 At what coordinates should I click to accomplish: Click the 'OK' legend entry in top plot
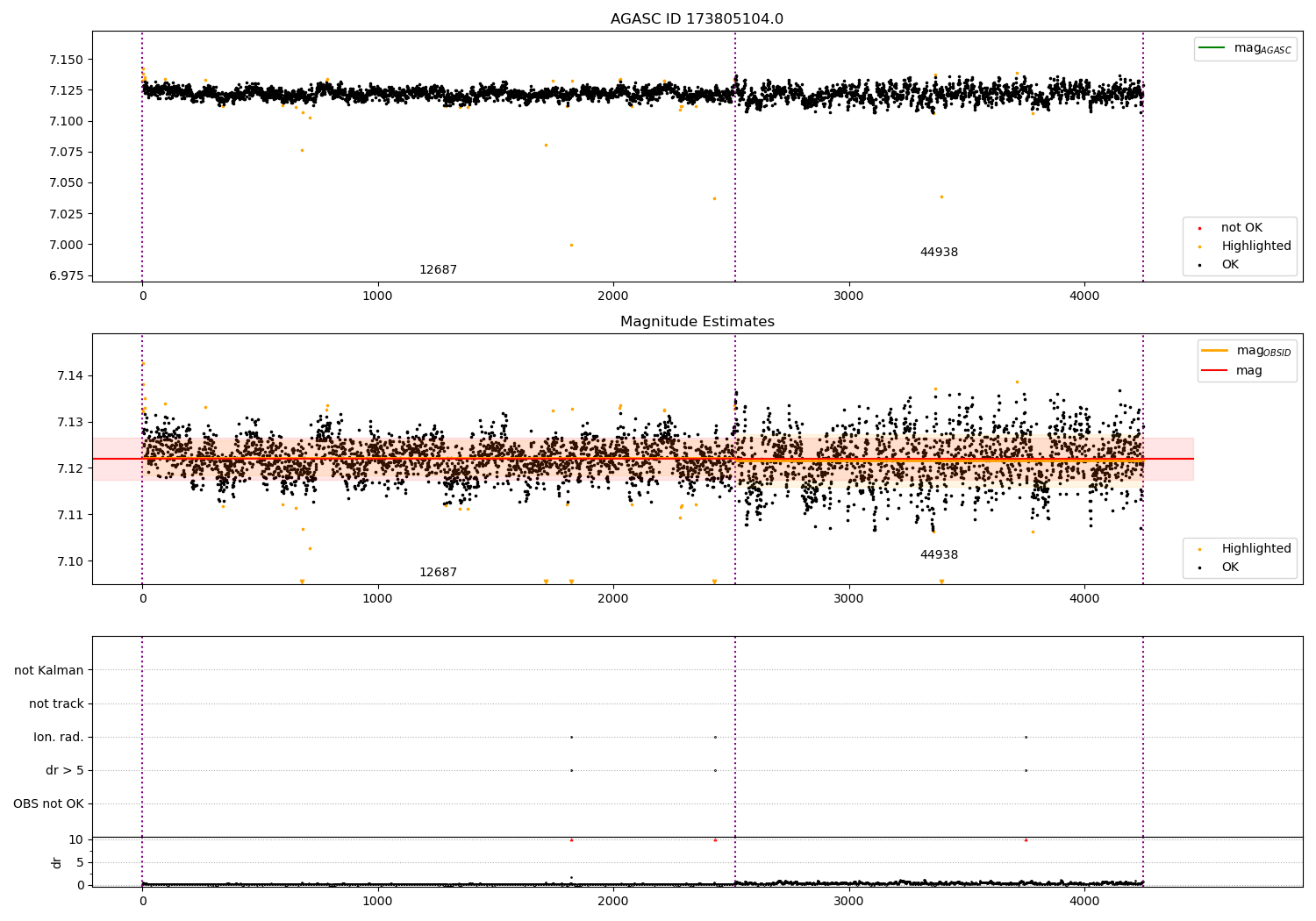click(x=1230, y=264)
